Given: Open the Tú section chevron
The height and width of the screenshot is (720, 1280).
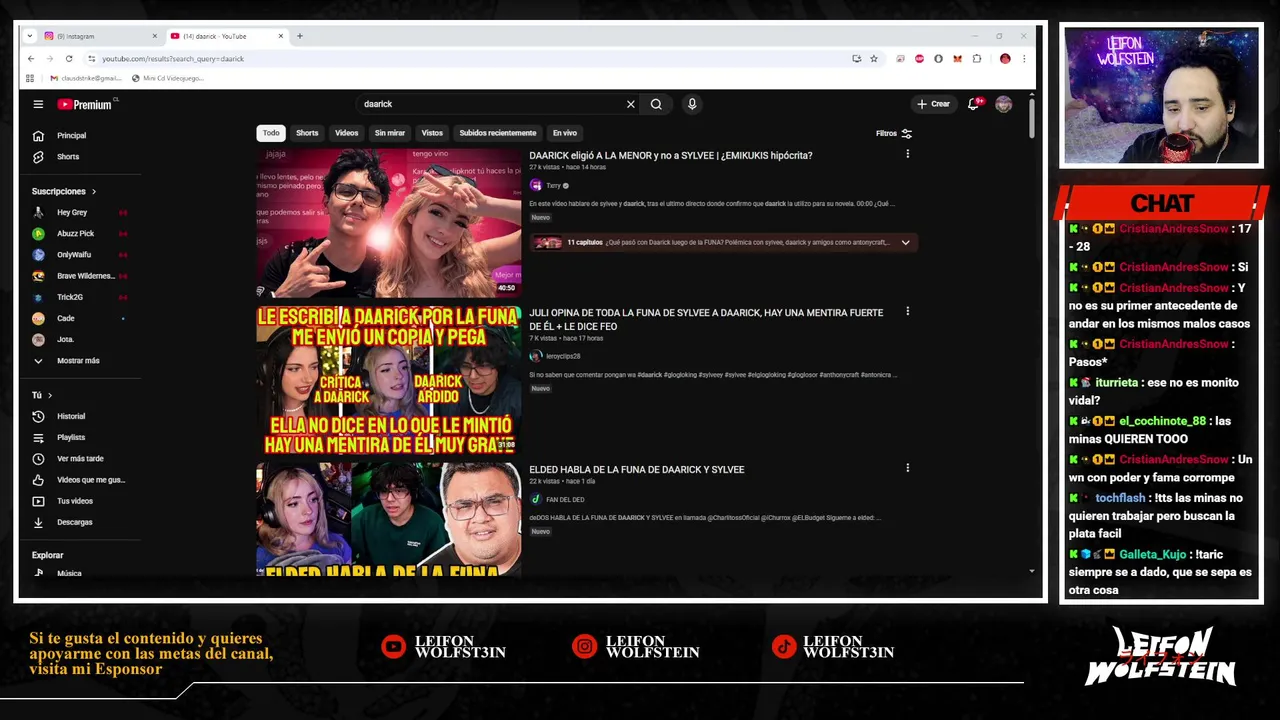Looking at the screenshot, I should (x=50, y=395).
